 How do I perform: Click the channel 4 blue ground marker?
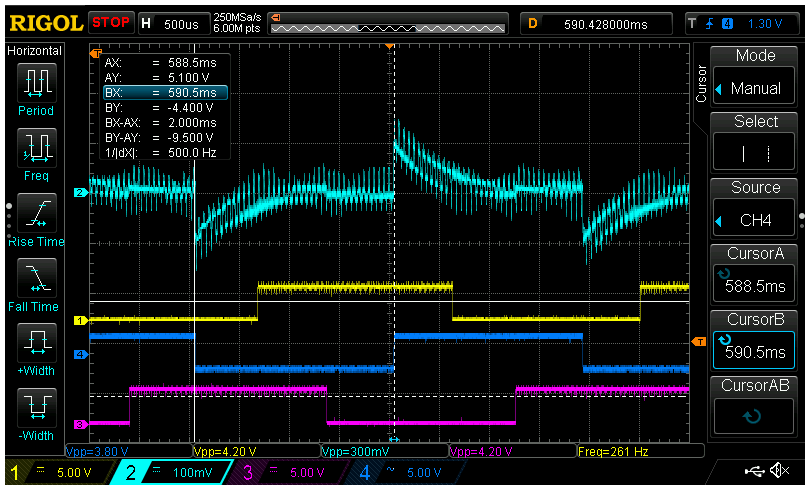click(81, 354)
